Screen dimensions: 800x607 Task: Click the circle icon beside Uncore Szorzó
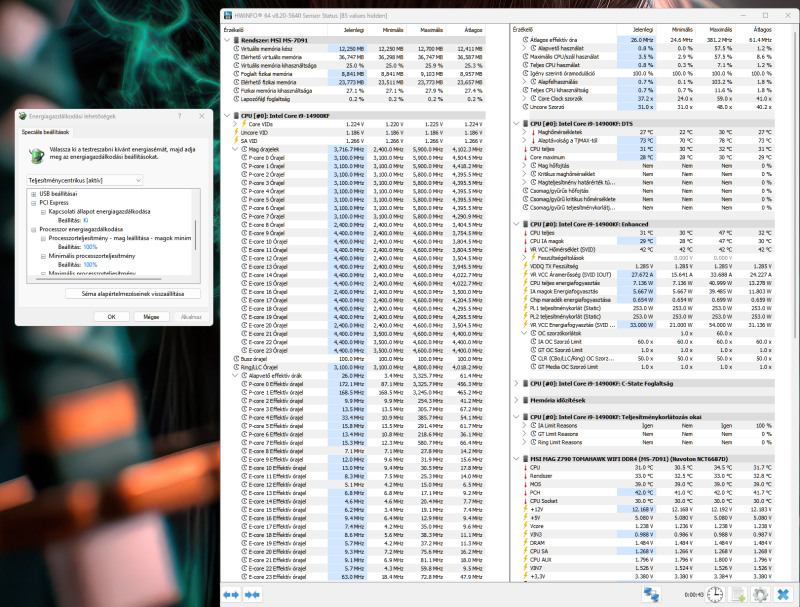coord(525,107)
